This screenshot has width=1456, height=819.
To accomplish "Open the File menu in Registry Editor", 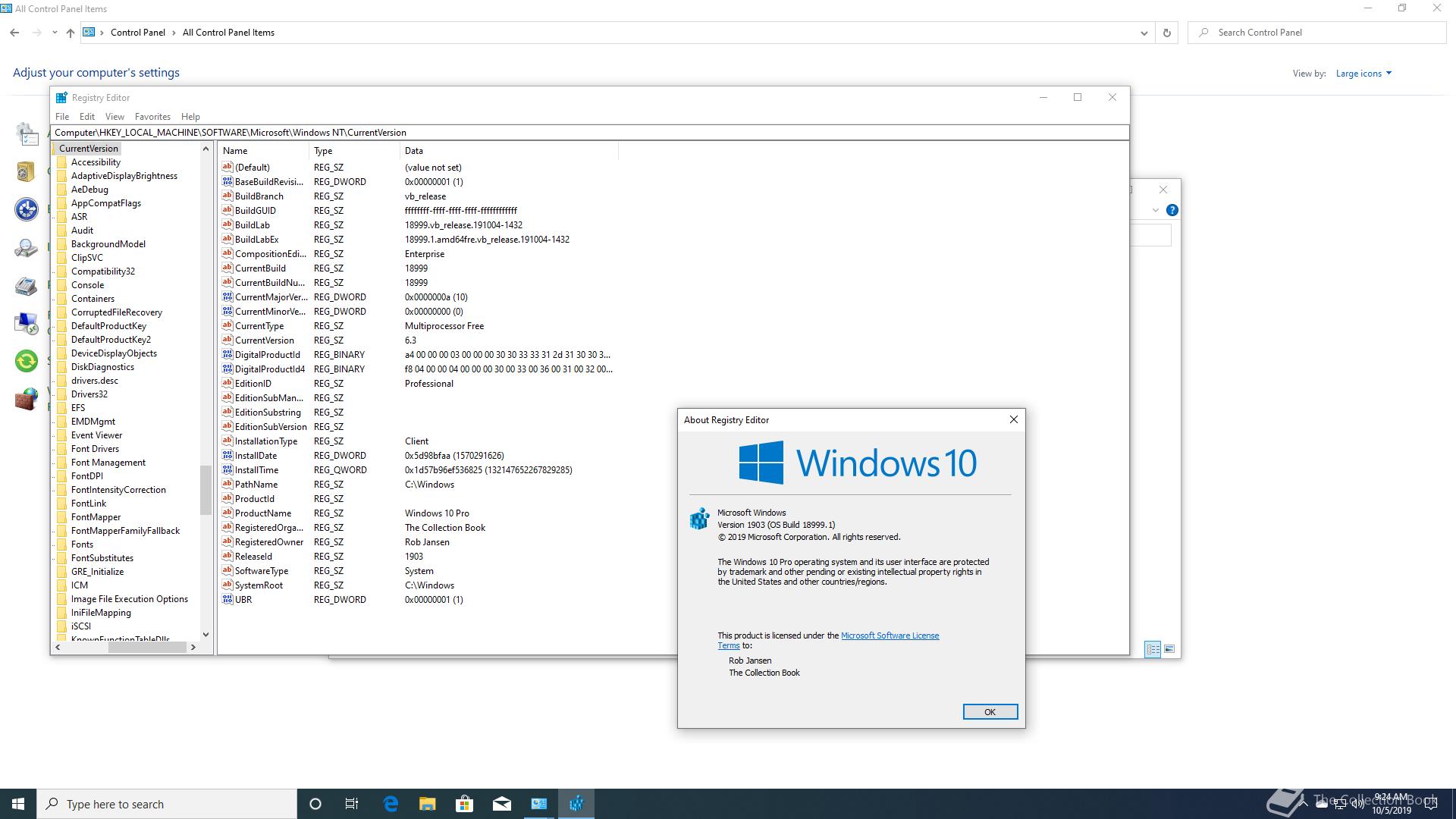I will [x=62, y=117].
